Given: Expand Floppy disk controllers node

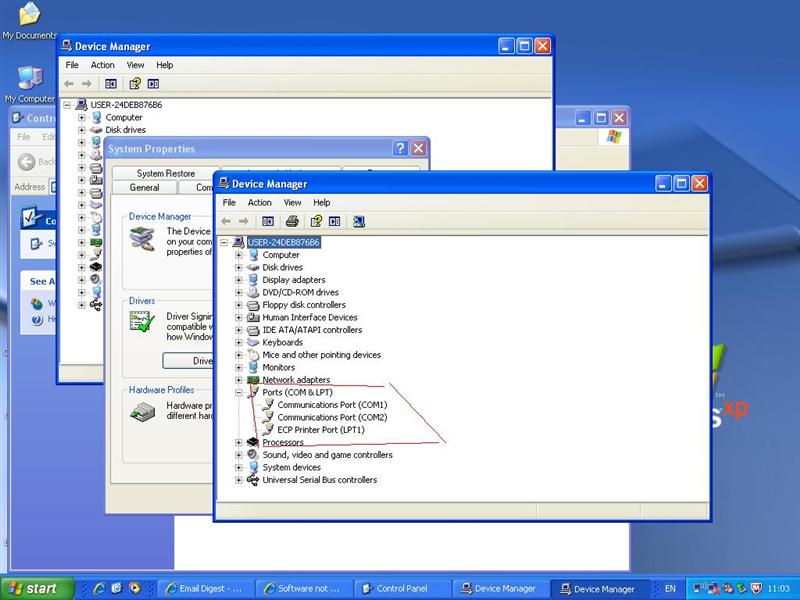Looking at the screenshot, I should point(238,305).
